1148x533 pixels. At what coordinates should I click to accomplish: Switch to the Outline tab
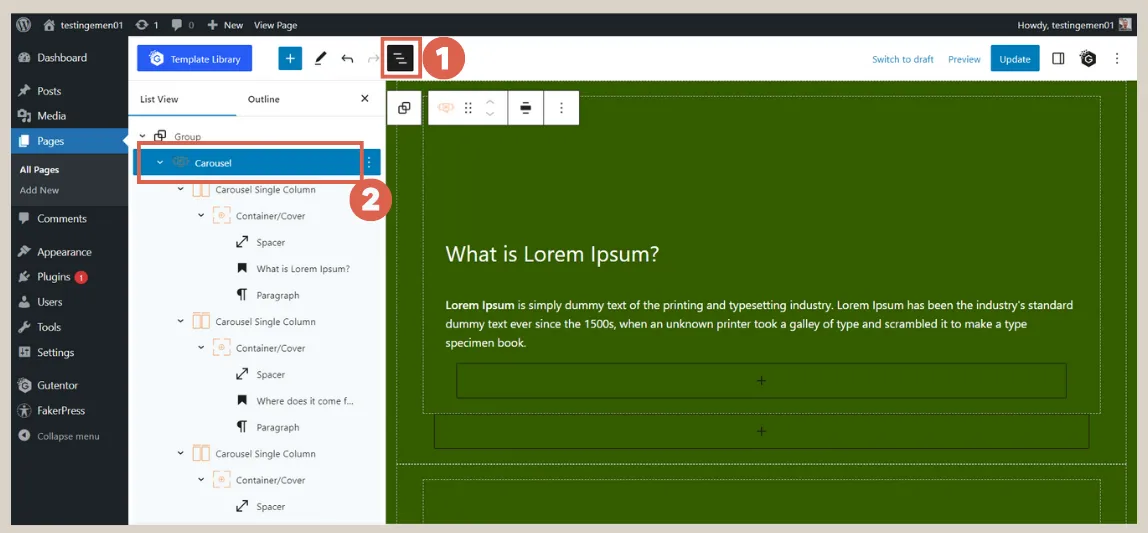pyautogui.click(x=264, y=100)
